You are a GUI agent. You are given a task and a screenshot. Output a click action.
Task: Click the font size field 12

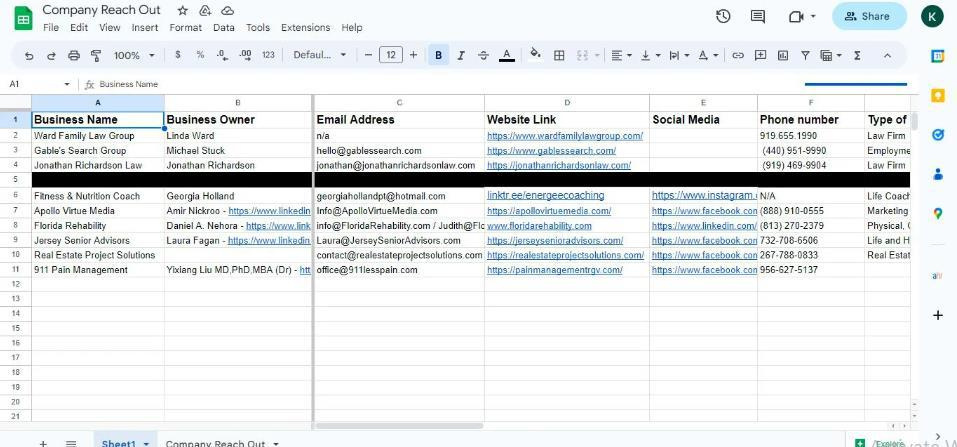(x=391, y=55)
